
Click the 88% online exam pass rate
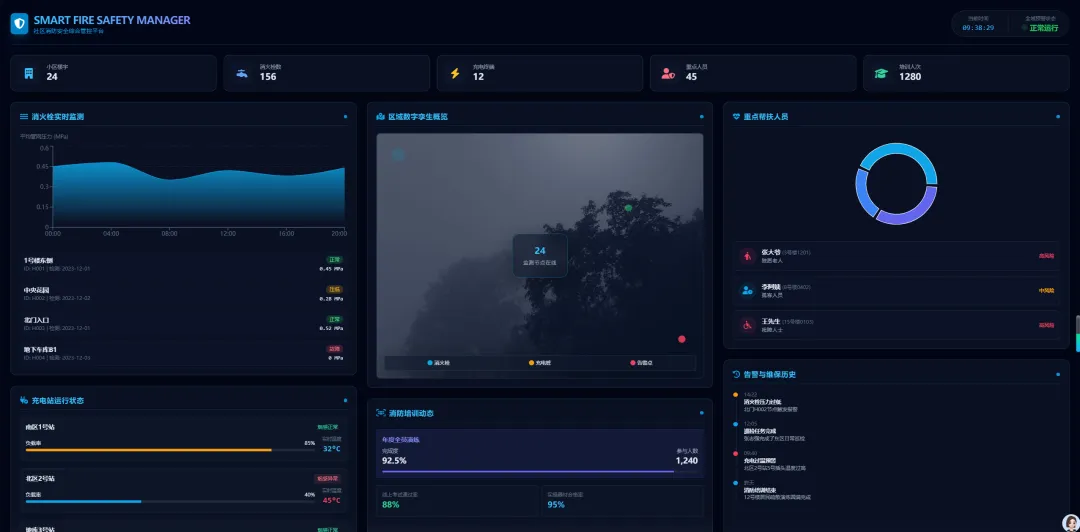click(x=391, y=504)
